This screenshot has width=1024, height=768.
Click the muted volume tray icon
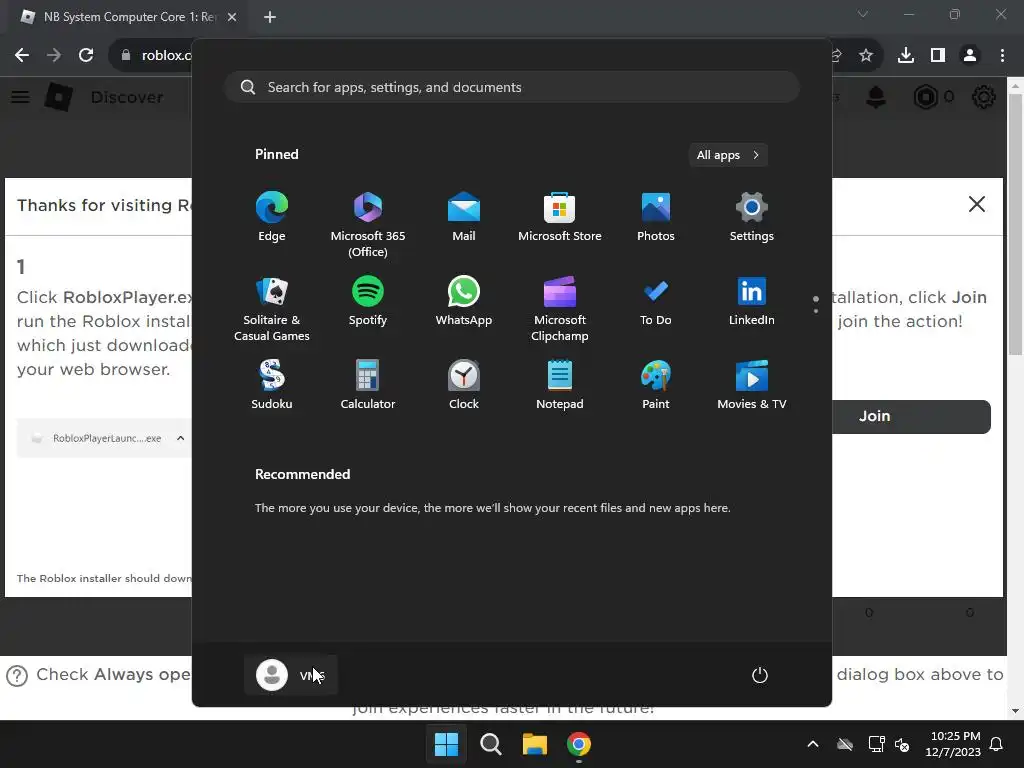click(x=902, y=744)
